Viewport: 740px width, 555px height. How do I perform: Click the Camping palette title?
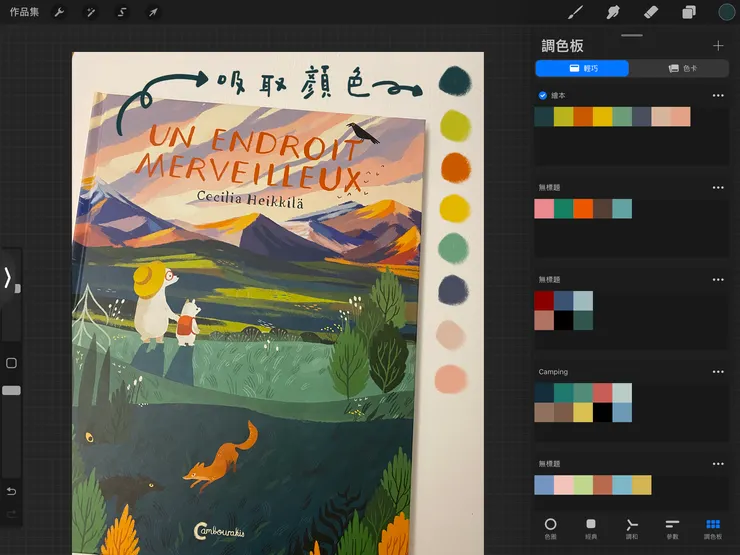coord(553,371)
